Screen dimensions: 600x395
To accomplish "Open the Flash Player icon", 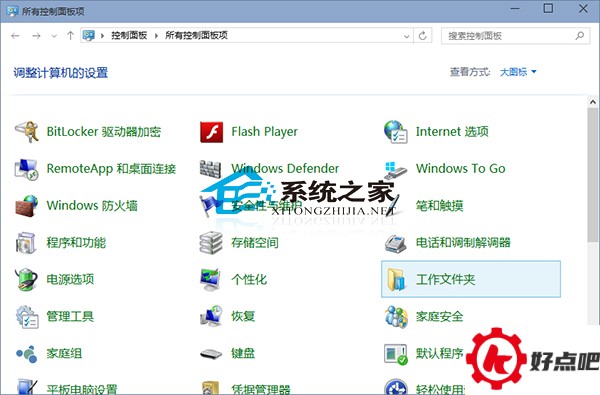I will (x=211, y=132).
